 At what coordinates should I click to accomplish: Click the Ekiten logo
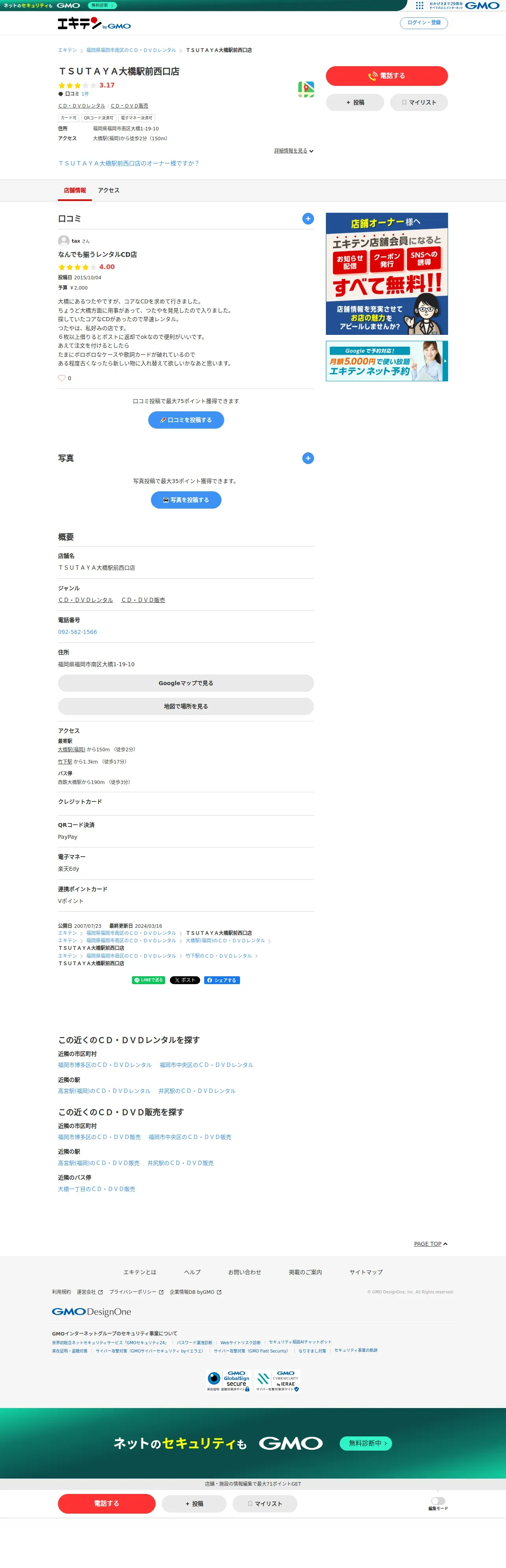(94, 24)
